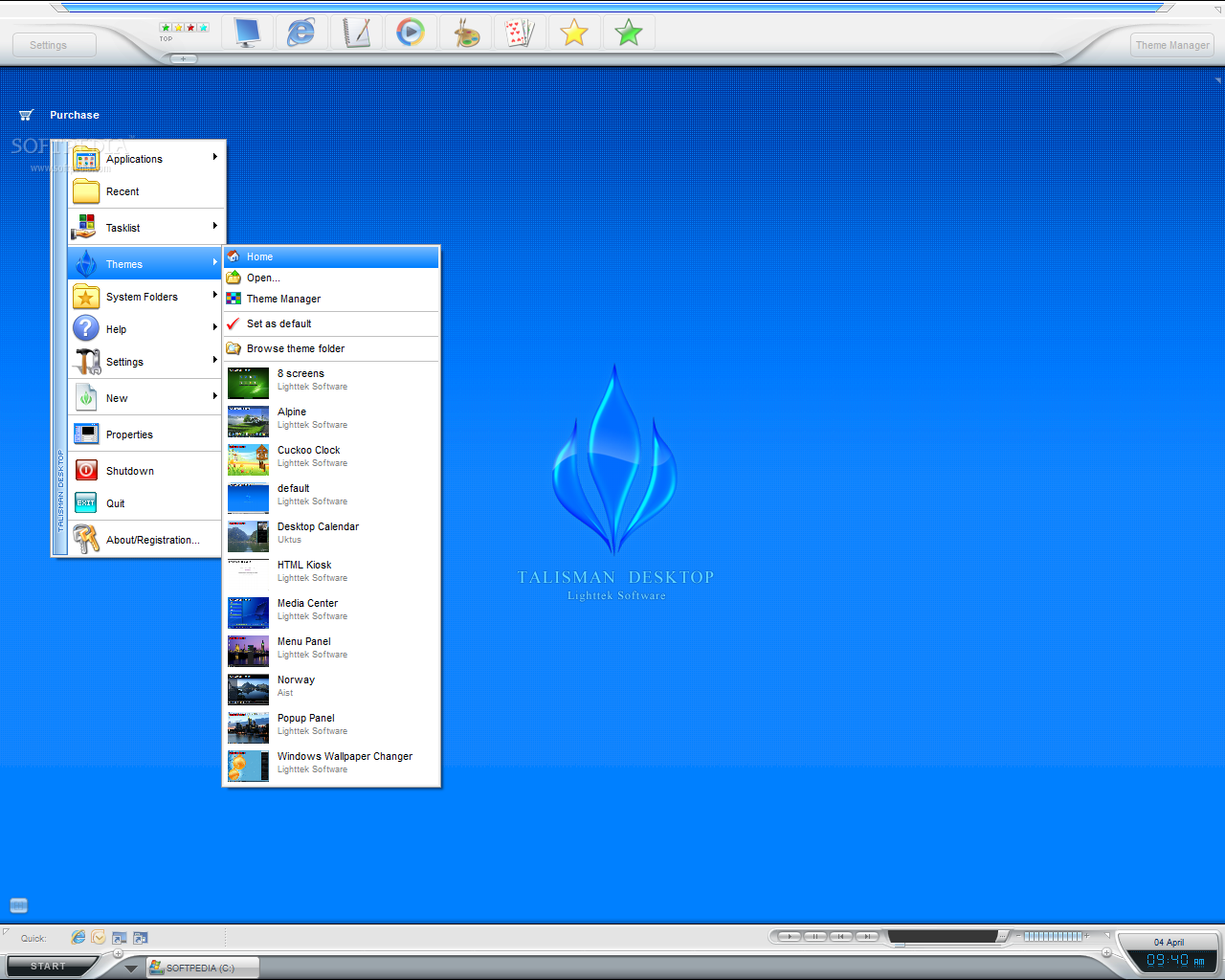Open System Folders menu item
The width and height of the screenshot is (1225, 980).
coord(145,297)
